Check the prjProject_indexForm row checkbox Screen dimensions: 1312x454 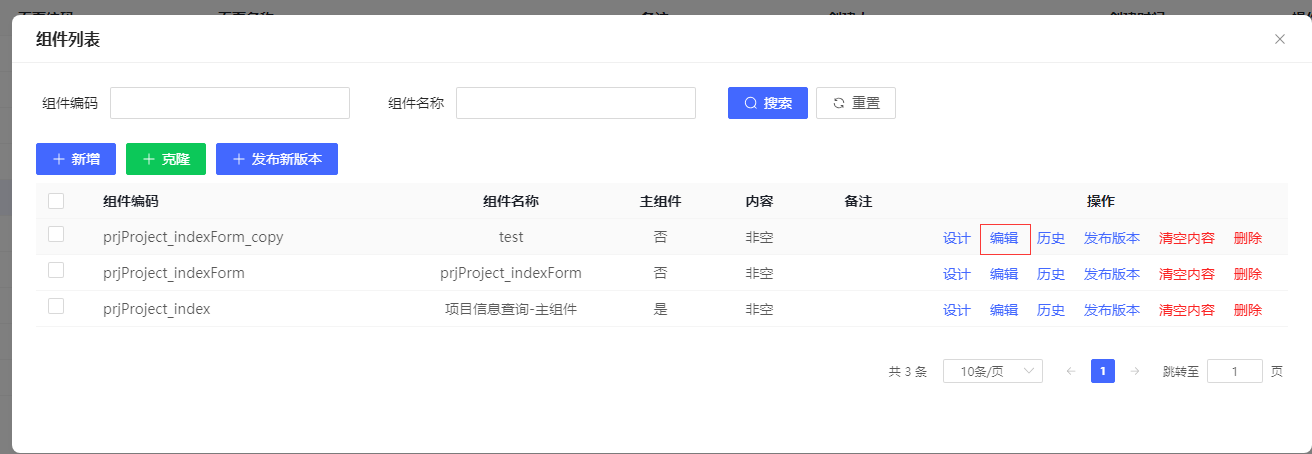point(56,270)
